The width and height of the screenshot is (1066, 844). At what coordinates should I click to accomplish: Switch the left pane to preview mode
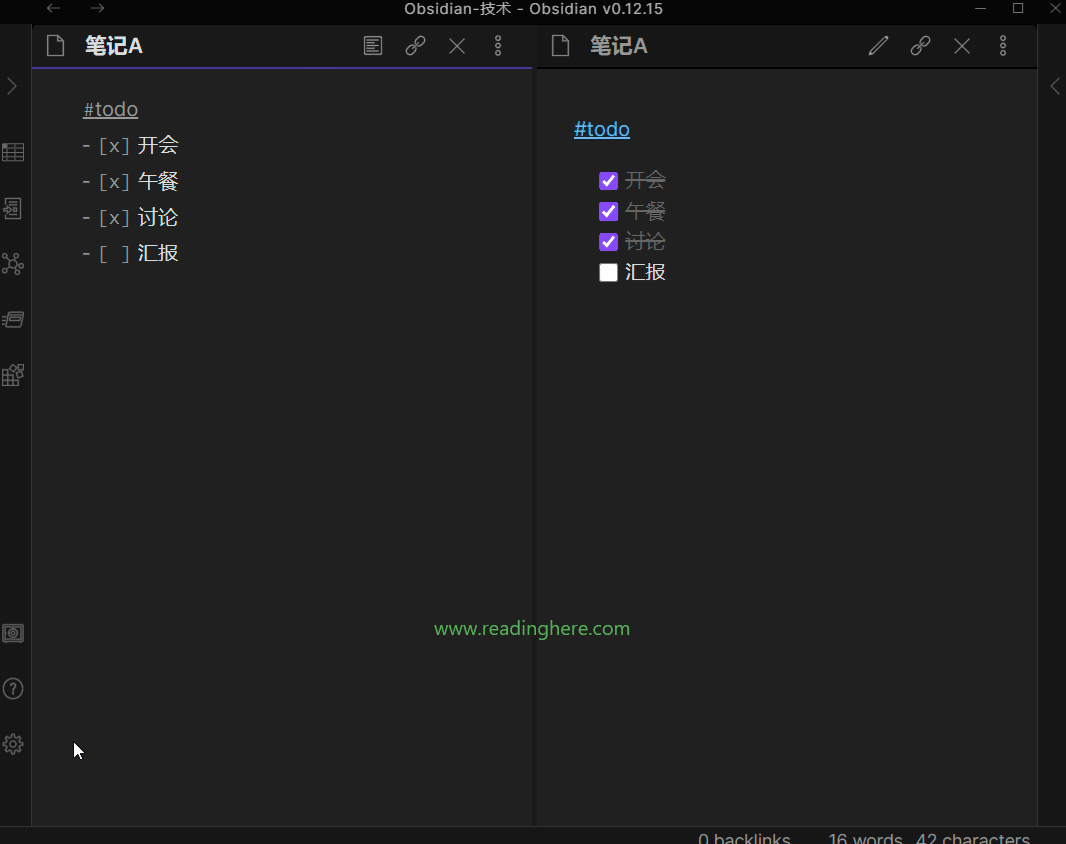click(x=373, y=45)
